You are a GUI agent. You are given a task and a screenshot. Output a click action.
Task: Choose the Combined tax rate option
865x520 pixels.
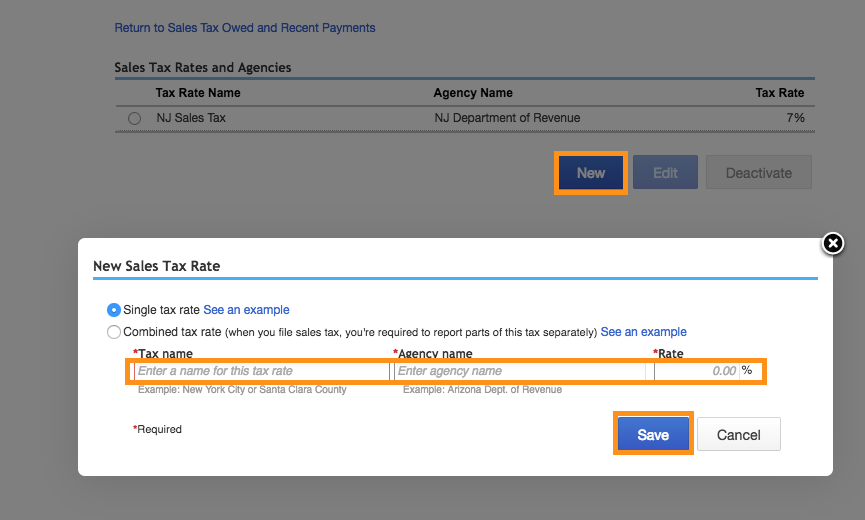pyautogui.click(x=114, y=332)
